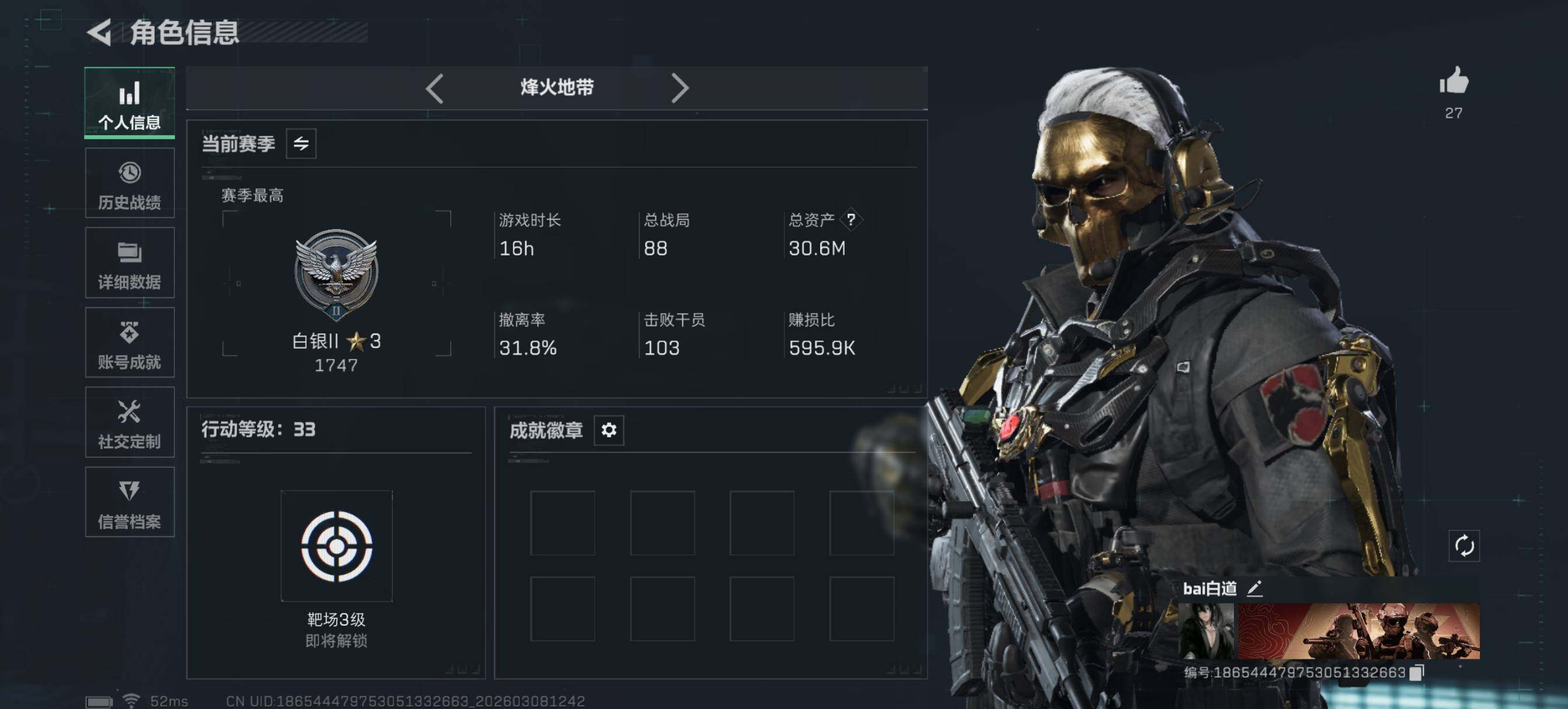Open the 详细数据 tab
This screenshot has height=709, width=1568.
[129, 263]
